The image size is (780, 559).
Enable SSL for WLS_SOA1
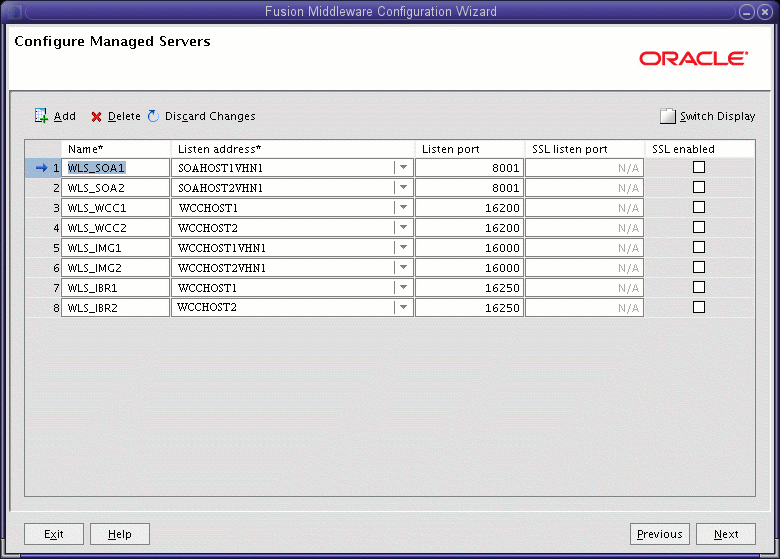click(x=699, y=167)
